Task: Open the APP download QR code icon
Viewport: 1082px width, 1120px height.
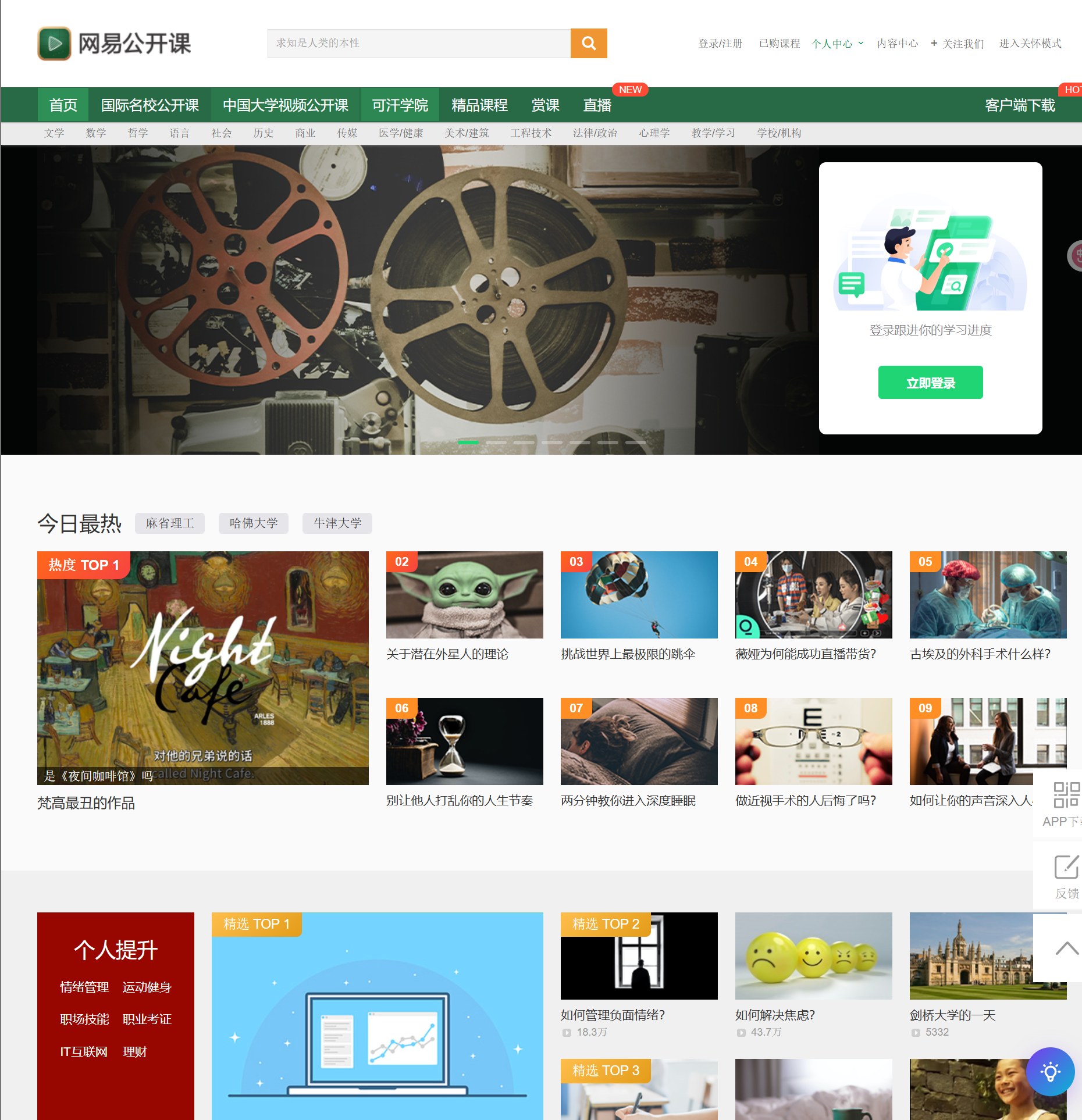Action: pyautogui.click(x=1066, y=794)
